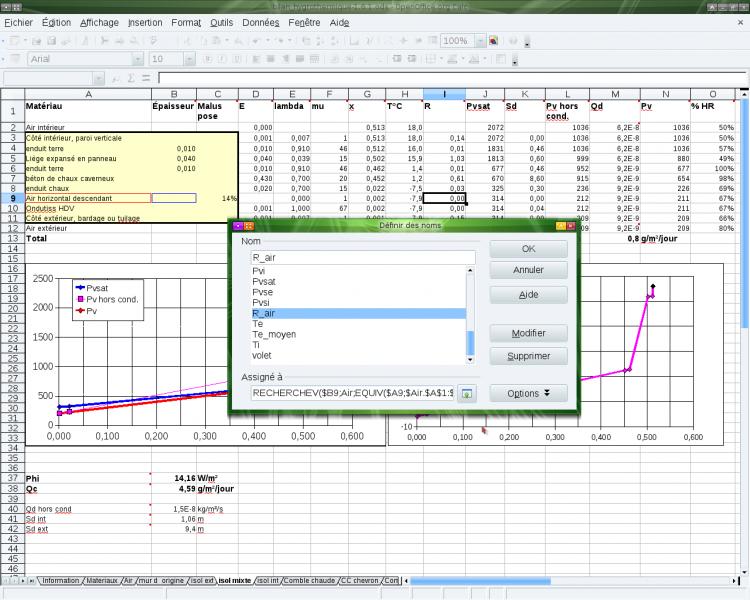The height and width of the screenshot is (600, 750).
Task: Click the Merge cells icon
Action: pos(315,59)
